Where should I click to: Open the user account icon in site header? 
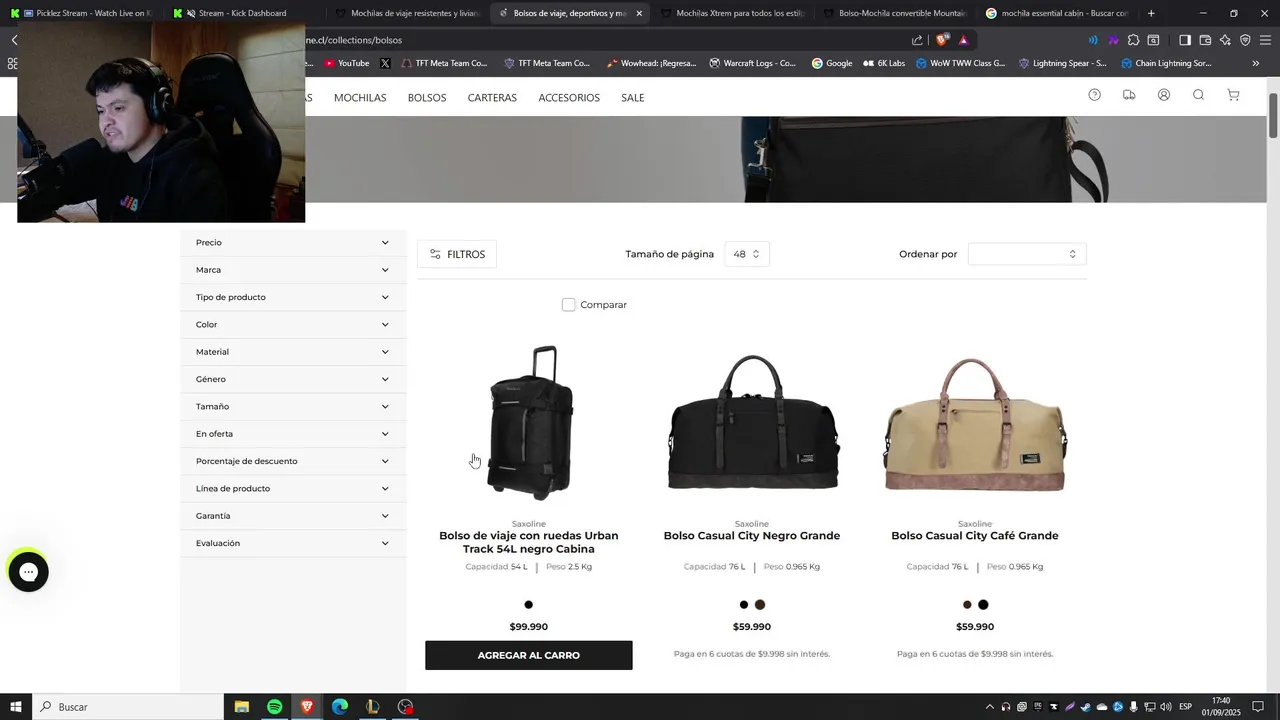(x=1164, y=95)
